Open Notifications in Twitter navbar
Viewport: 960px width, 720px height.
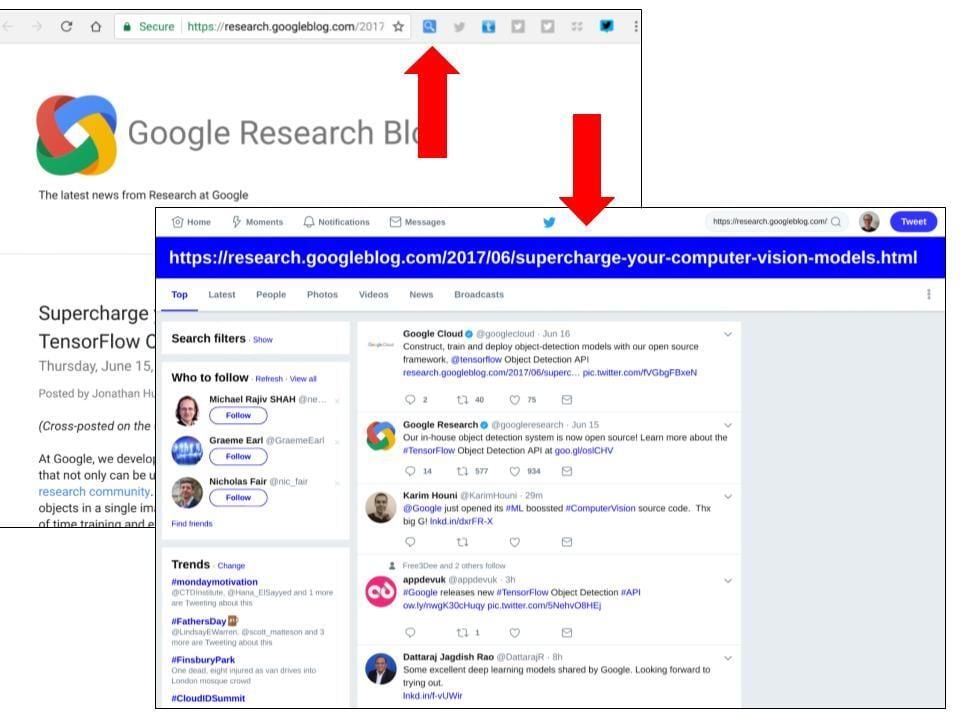point(337,222)
